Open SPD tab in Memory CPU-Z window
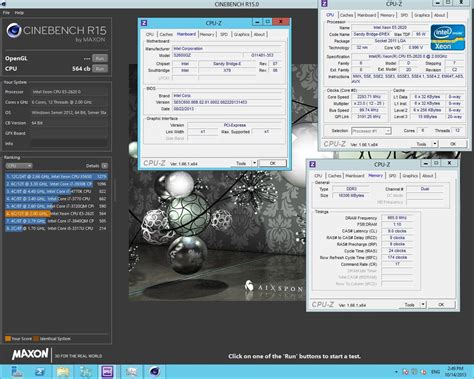 click(x=392, y=176)
